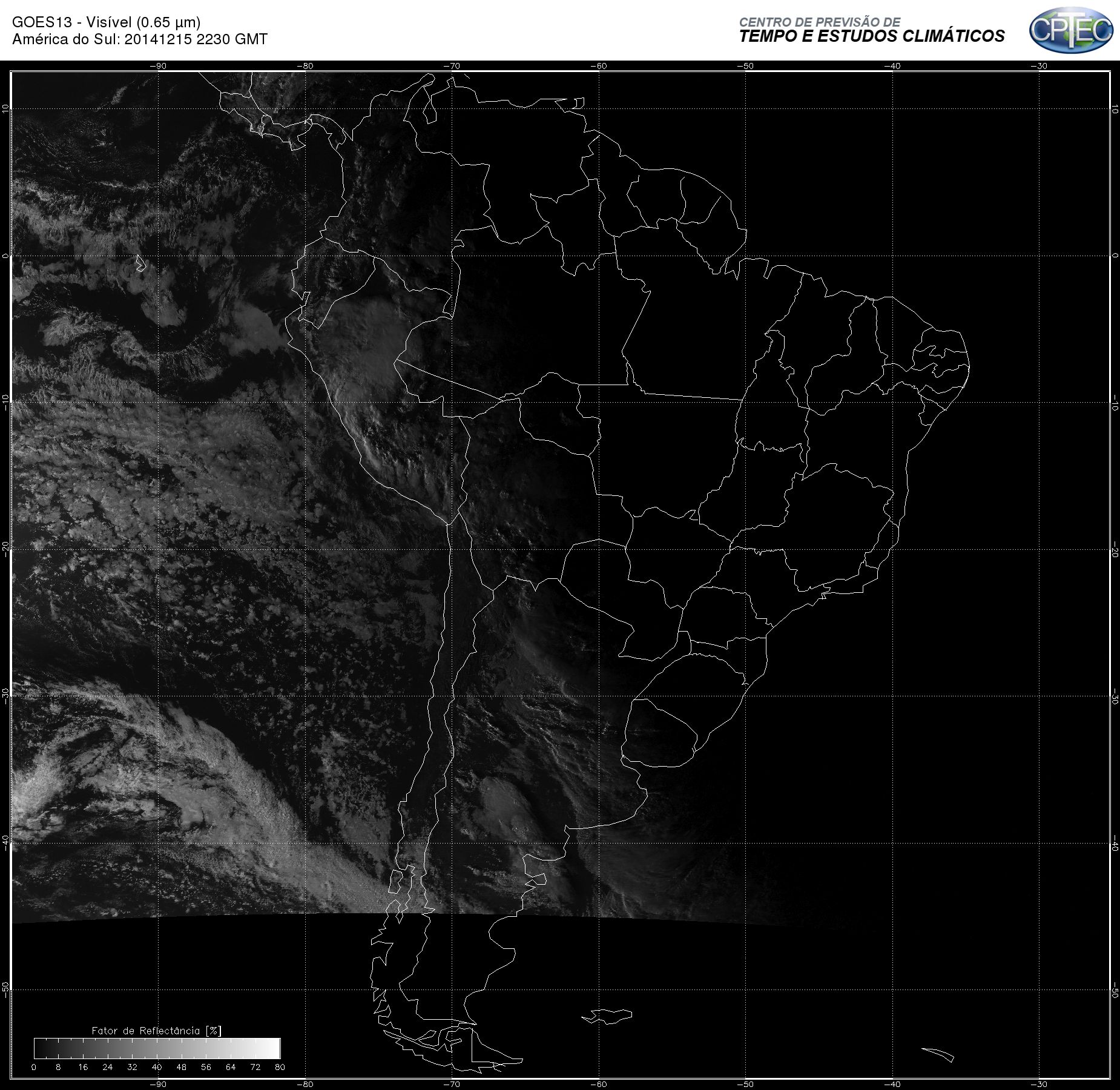
Task: Click the '80' value on the color bar scale
Action: click(x=280, y=1067)
